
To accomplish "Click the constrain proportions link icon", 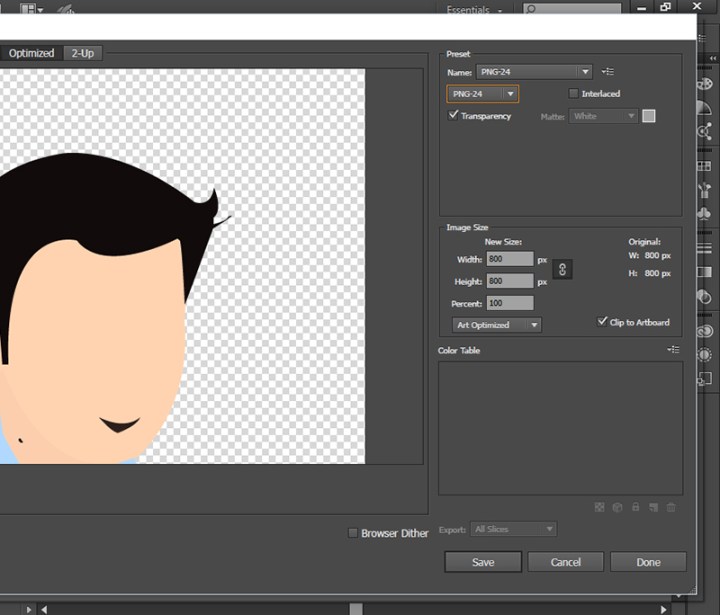I will pos(562,270).
